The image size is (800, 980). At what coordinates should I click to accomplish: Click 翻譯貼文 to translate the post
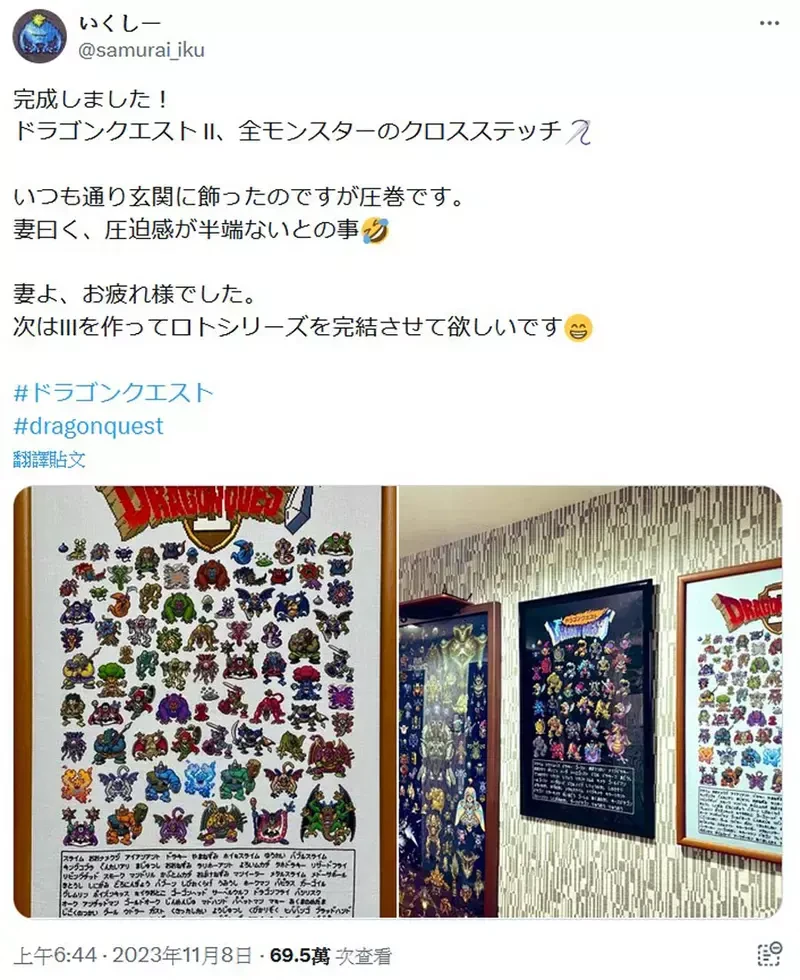49,459
